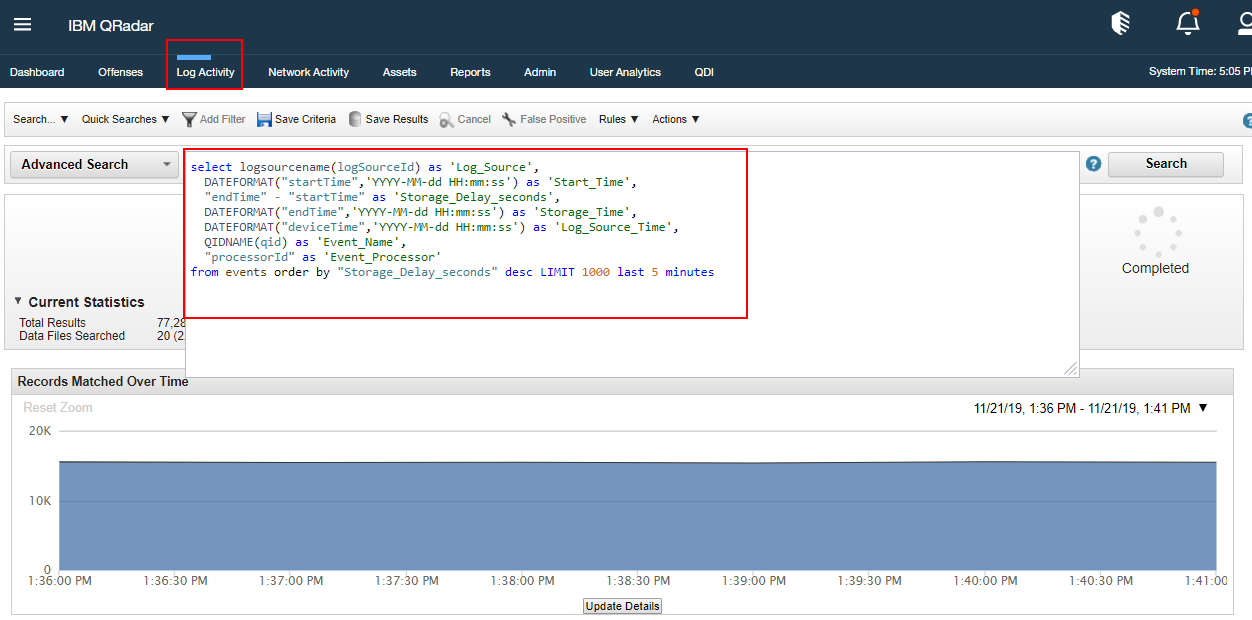Click the Add Filter funnel icon

[x=189, y=119]
